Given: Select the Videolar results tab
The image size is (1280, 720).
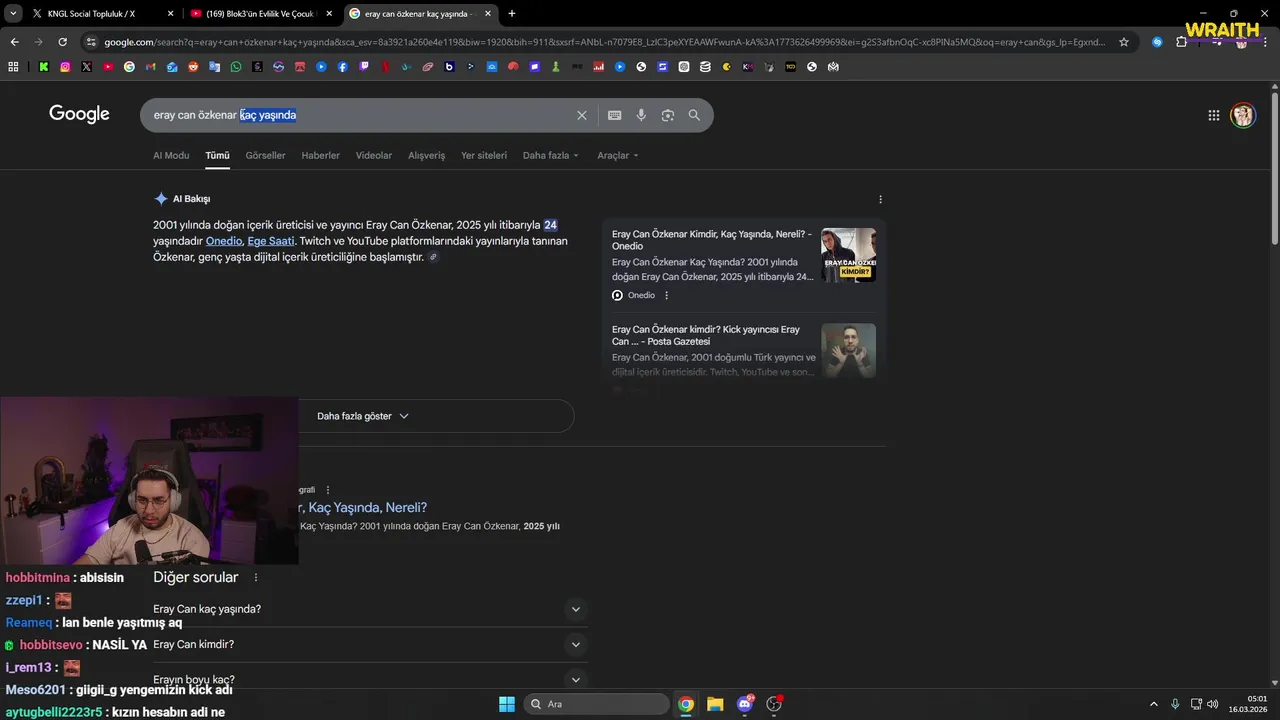Looking at the screenshot, I should point(374,155).
